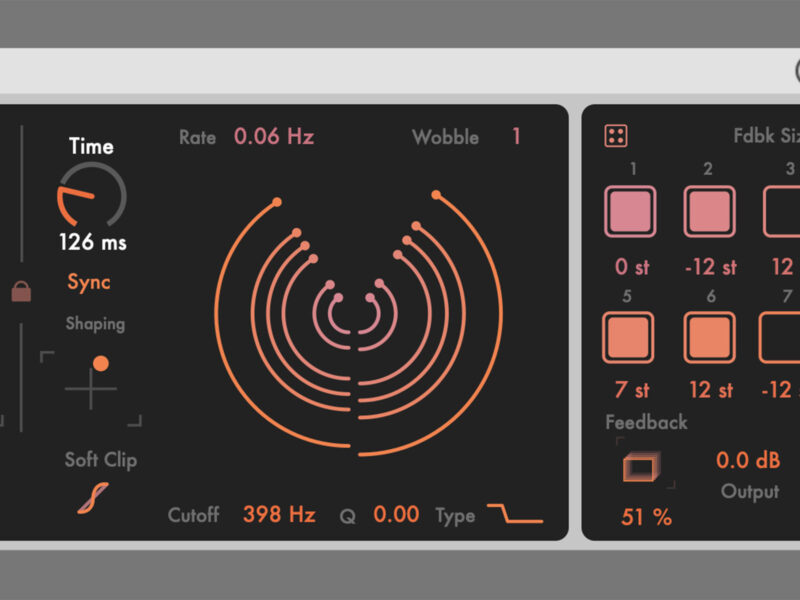Change the filter Type low-pass icon
The width and height of the screenshot is (800, 600).
click(515, 513)
